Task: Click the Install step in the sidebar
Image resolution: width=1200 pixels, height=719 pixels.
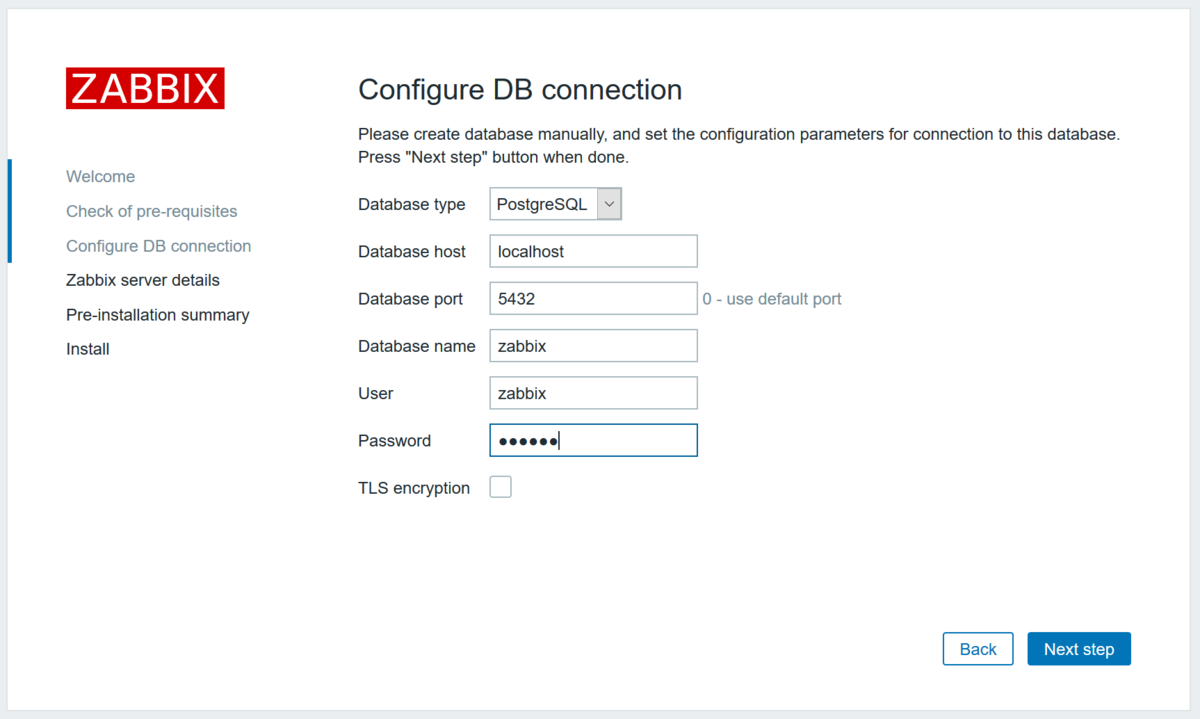Action: click(87, 348)
